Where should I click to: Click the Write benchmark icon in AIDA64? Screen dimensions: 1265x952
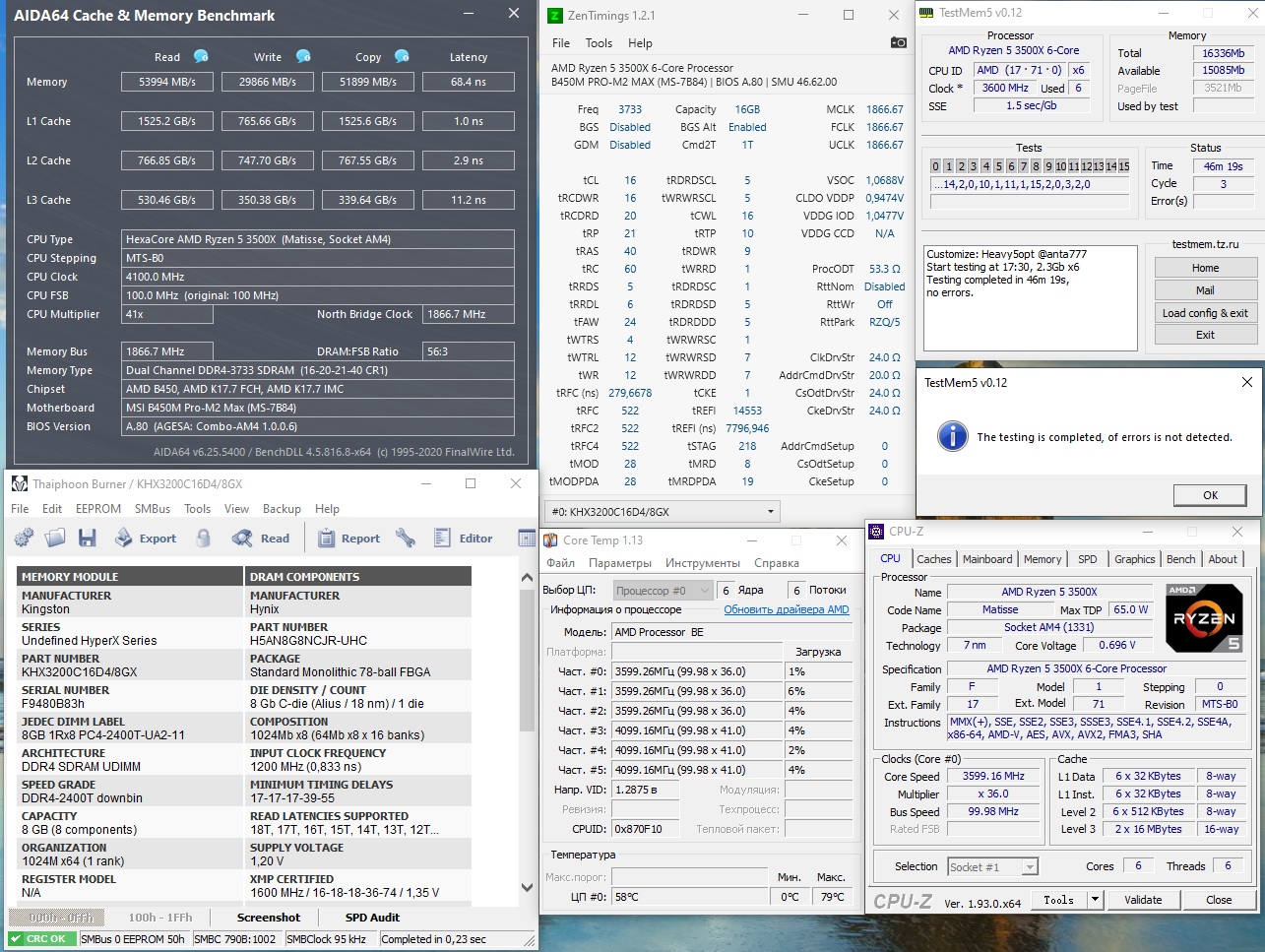tap(303, 56)
